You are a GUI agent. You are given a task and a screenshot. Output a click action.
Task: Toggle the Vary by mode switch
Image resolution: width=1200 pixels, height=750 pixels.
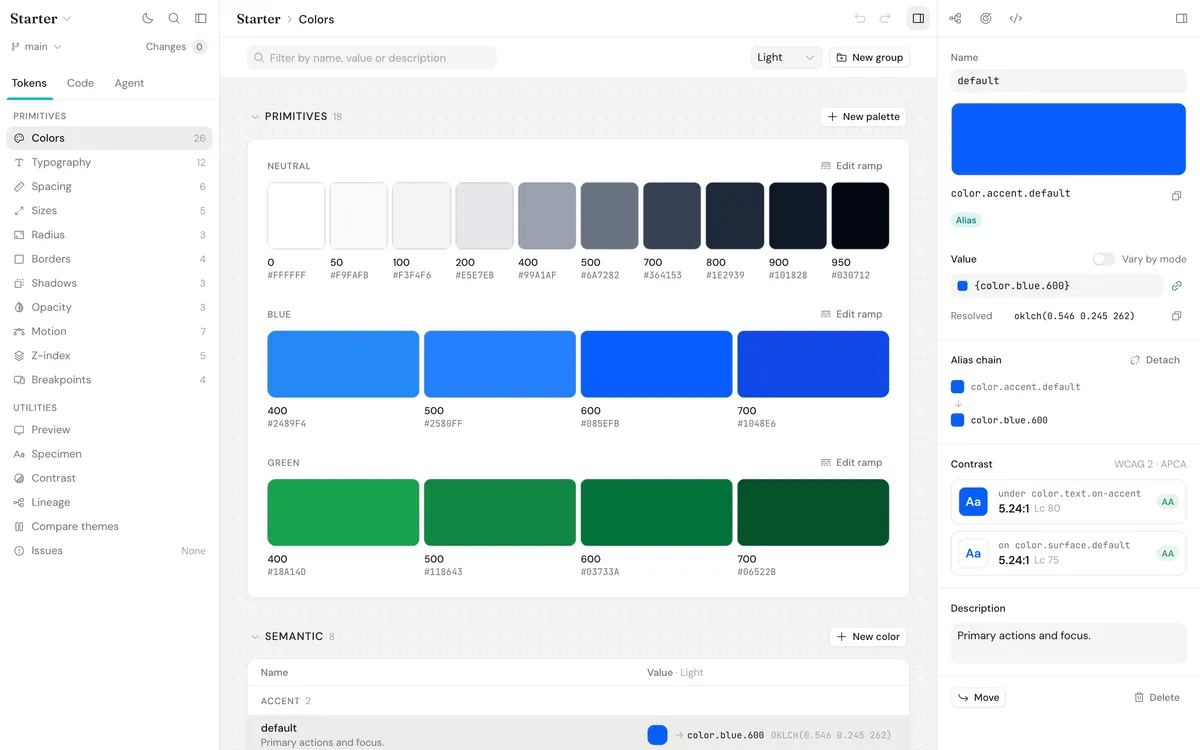pos(1103,259)
